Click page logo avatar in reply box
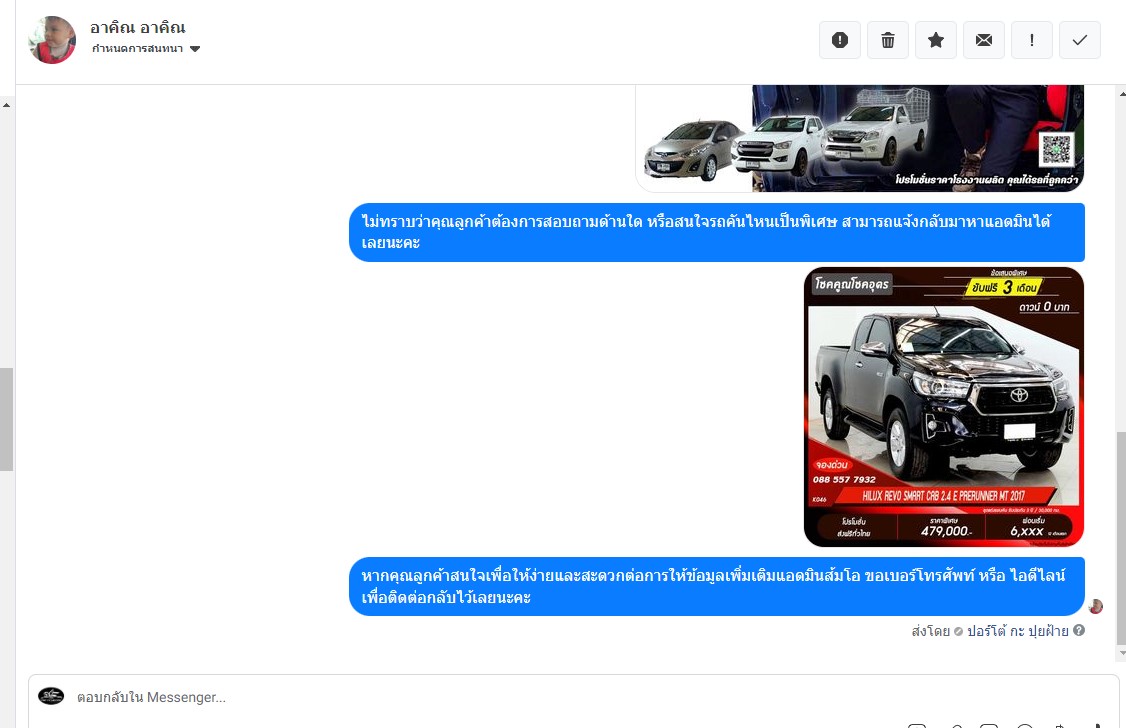This screenshot has height=728, width=1126. pyautogui.click(x=51, y=696)
